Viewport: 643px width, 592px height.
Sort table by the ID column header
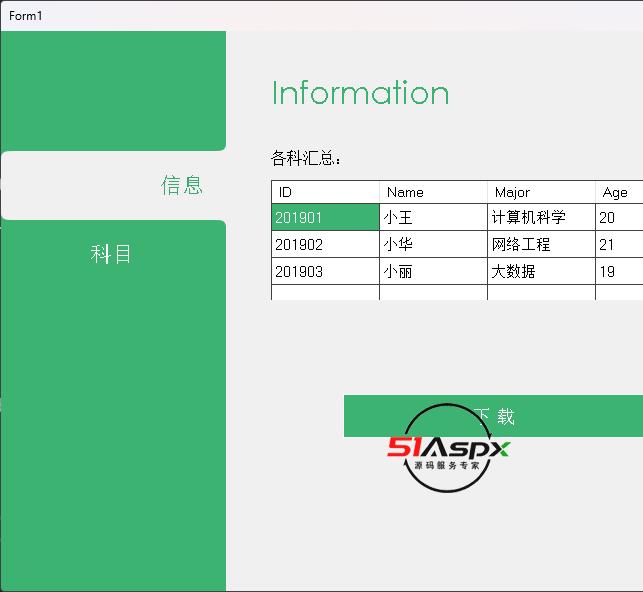[x=325, y=192]
